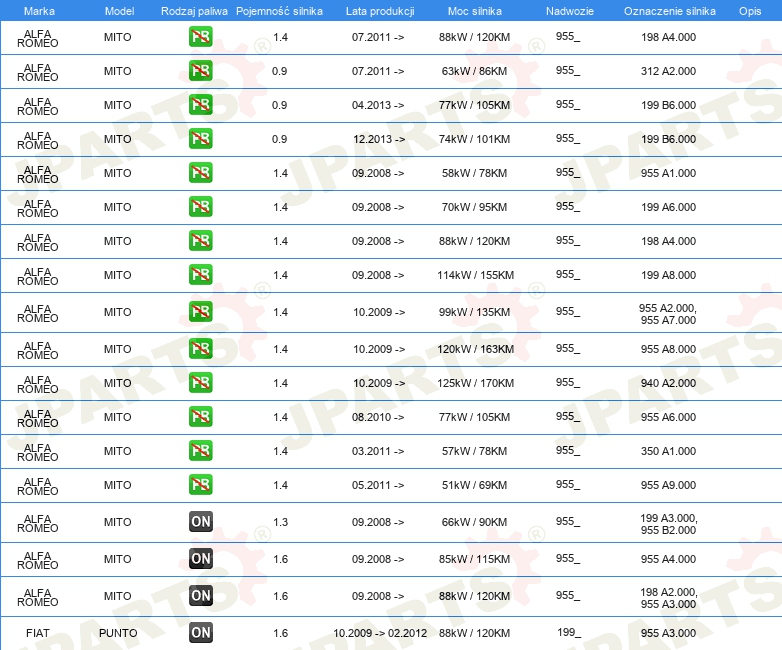The image size is (782, 650).
Task: Click the Rodzaj paliwa column header
Action: [x=194, y=11]
